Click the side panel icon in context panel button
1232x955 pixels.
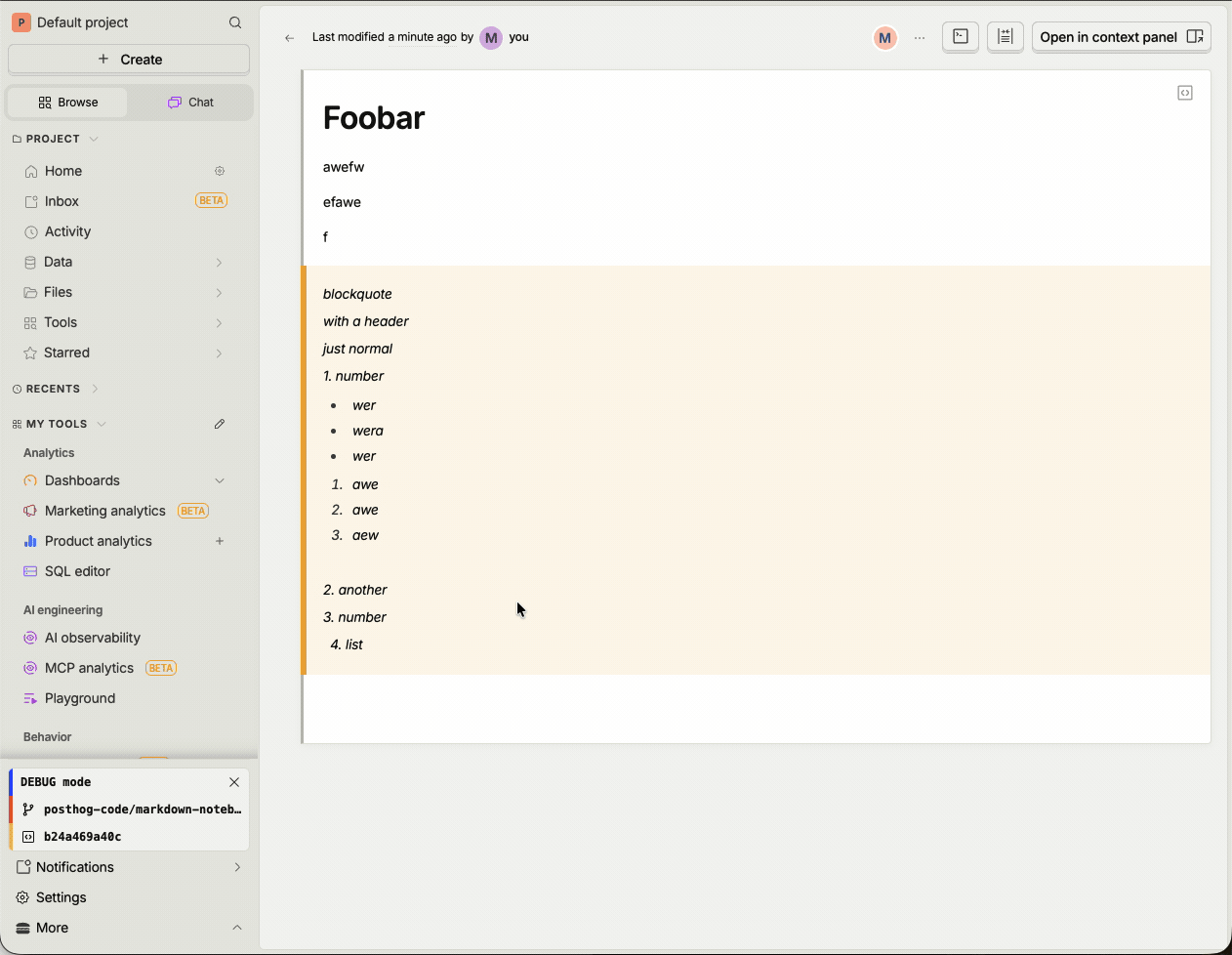click(1195, 37)
